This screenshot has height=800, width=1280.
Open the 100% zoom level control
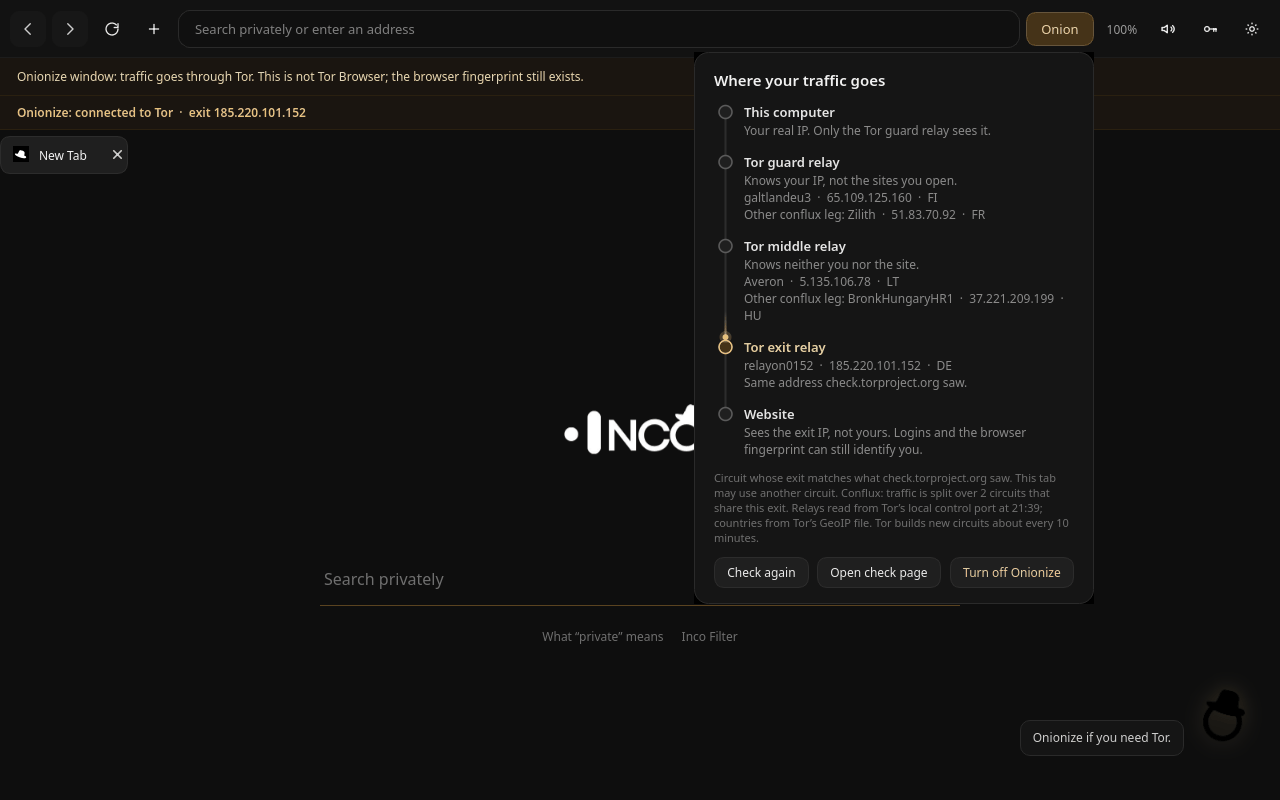[x=1122, y=29]
